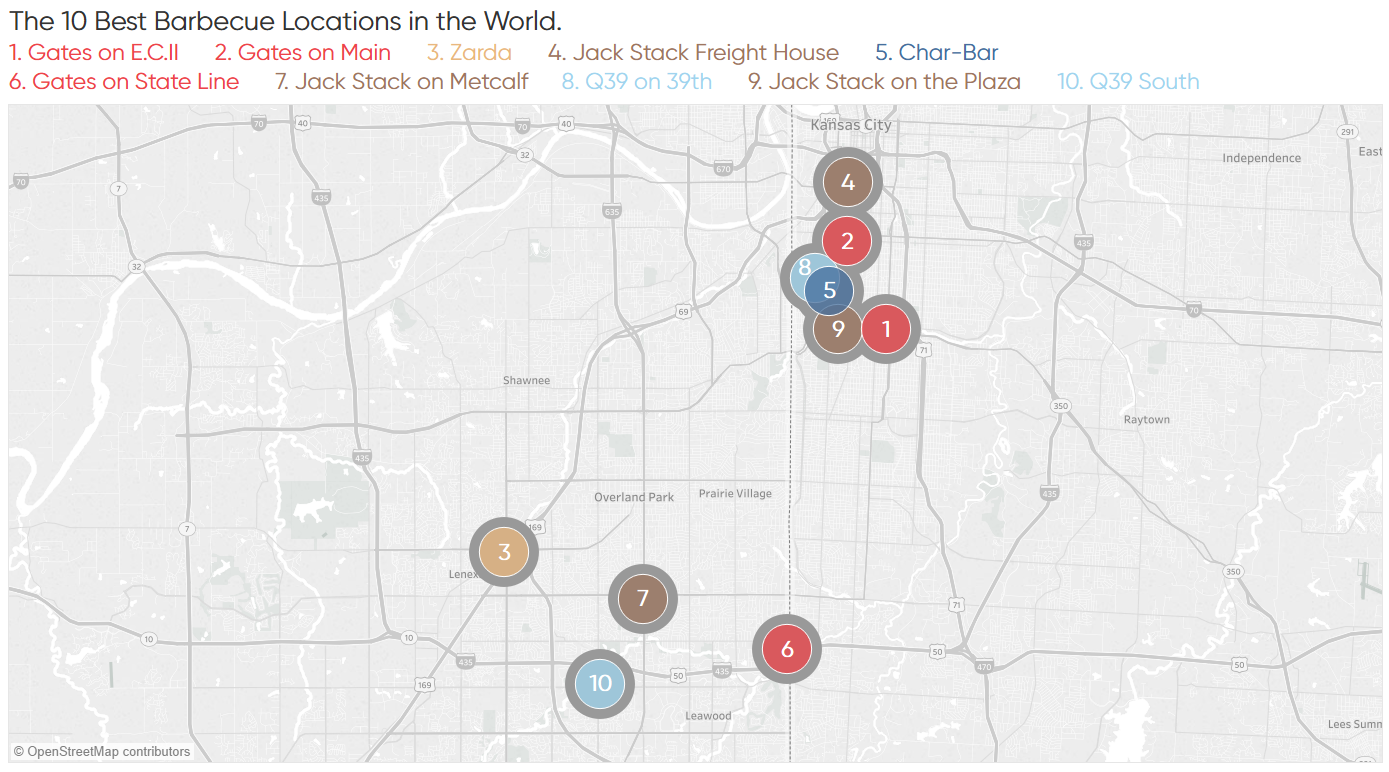Select the dark blue marker 5
This screenshot has height=772, width=1389.
tap(829, 291)
